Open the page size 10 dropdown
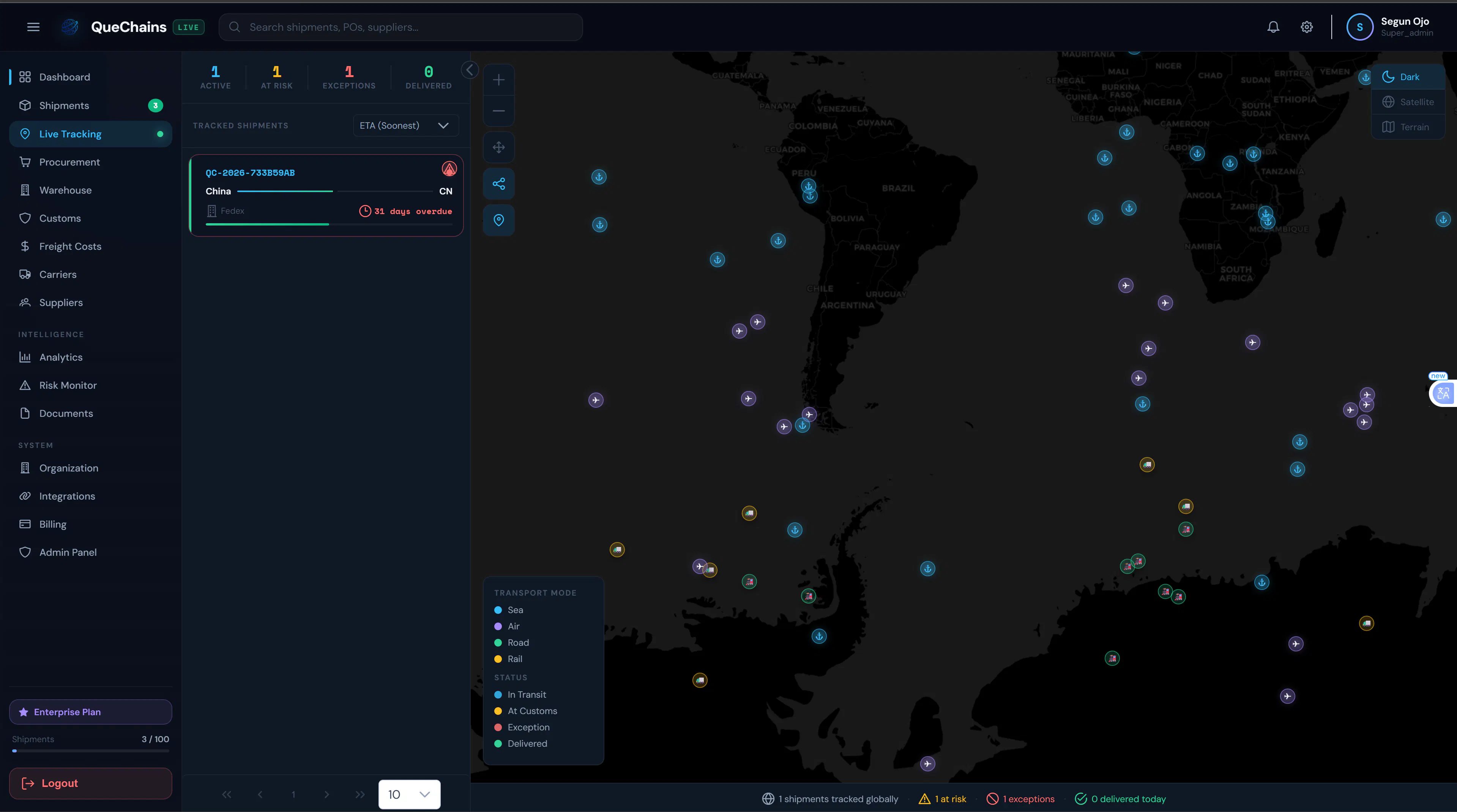The height and width of the screenshot is (812, 1457). coord(409,795)
